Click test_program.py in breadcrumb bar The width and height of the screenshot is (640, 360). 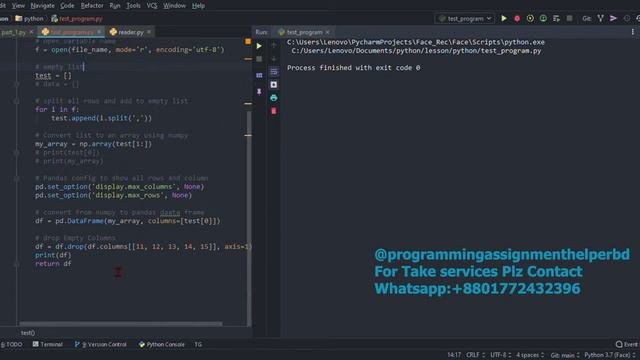pos(77,18)
